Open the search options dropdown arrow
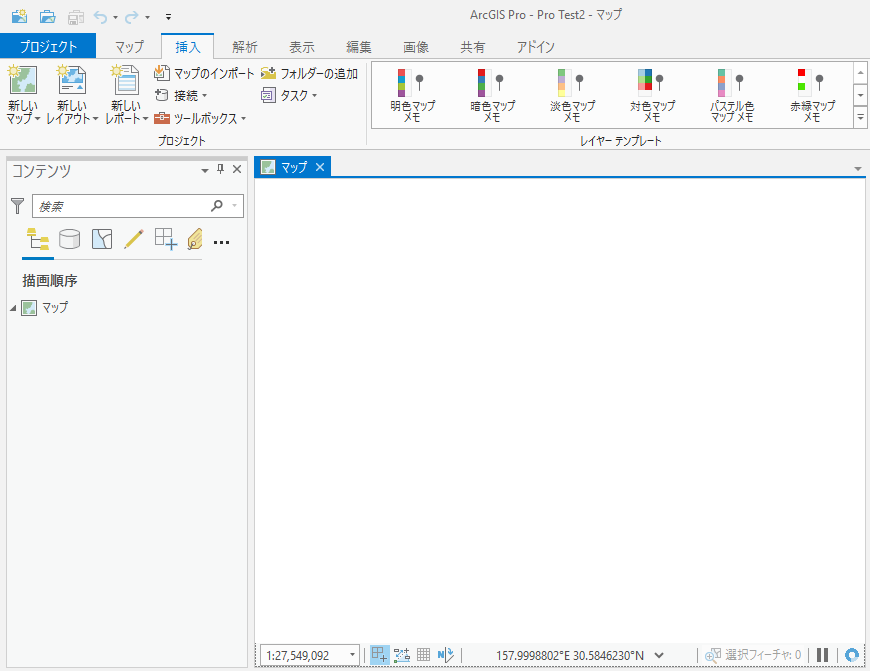Image resolution: width=870 pixels, height=671 pixels. click(x=235, y=206)
